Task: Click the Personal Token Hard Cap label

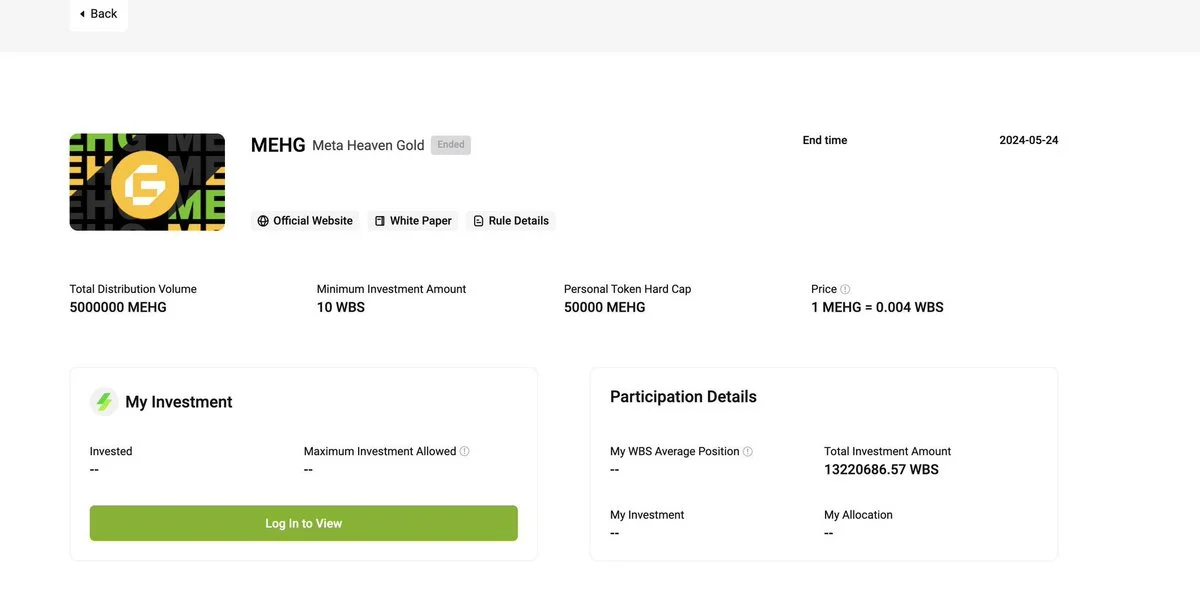Action: click(x=627, y=289)
